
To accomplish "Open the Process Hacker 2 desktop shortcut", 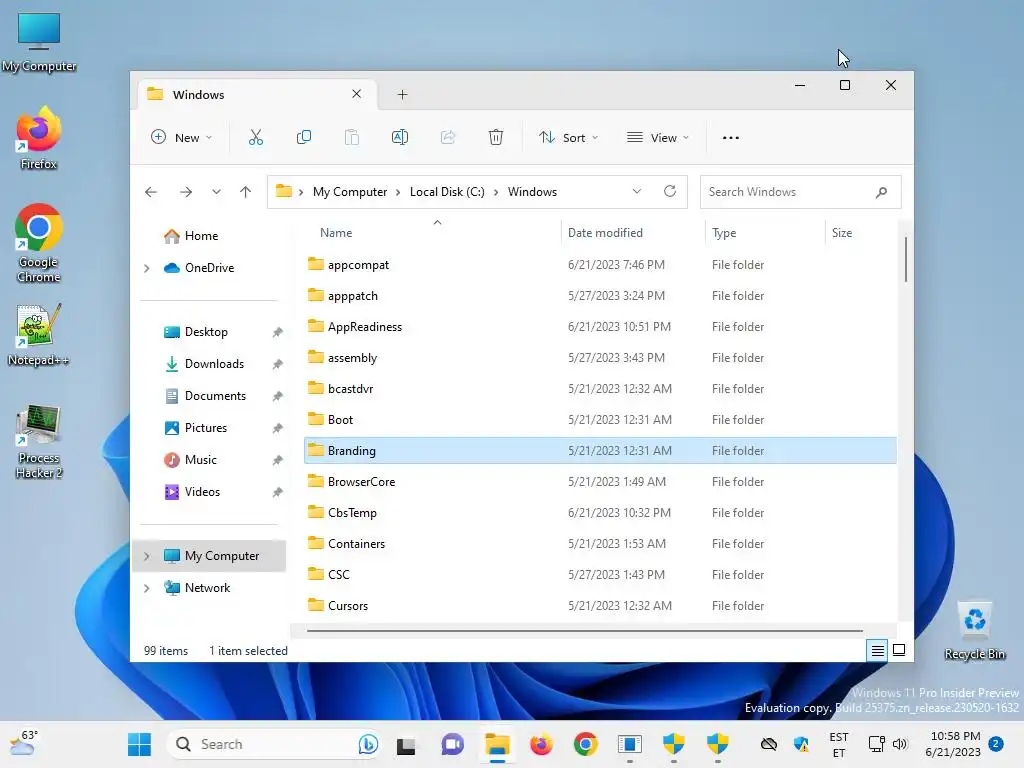I will point(39,441).
